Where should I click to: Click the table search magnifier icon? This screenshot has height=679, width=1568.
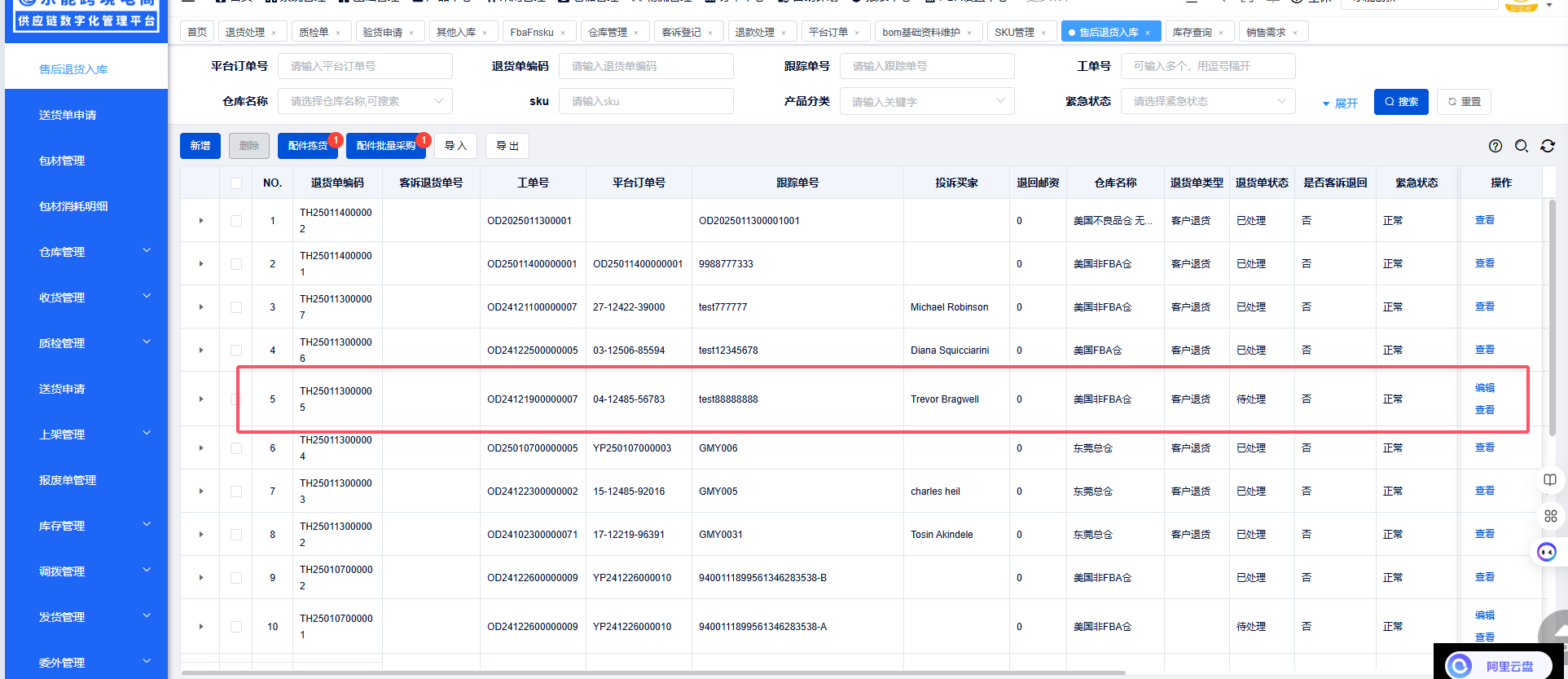click(1521, 146)
